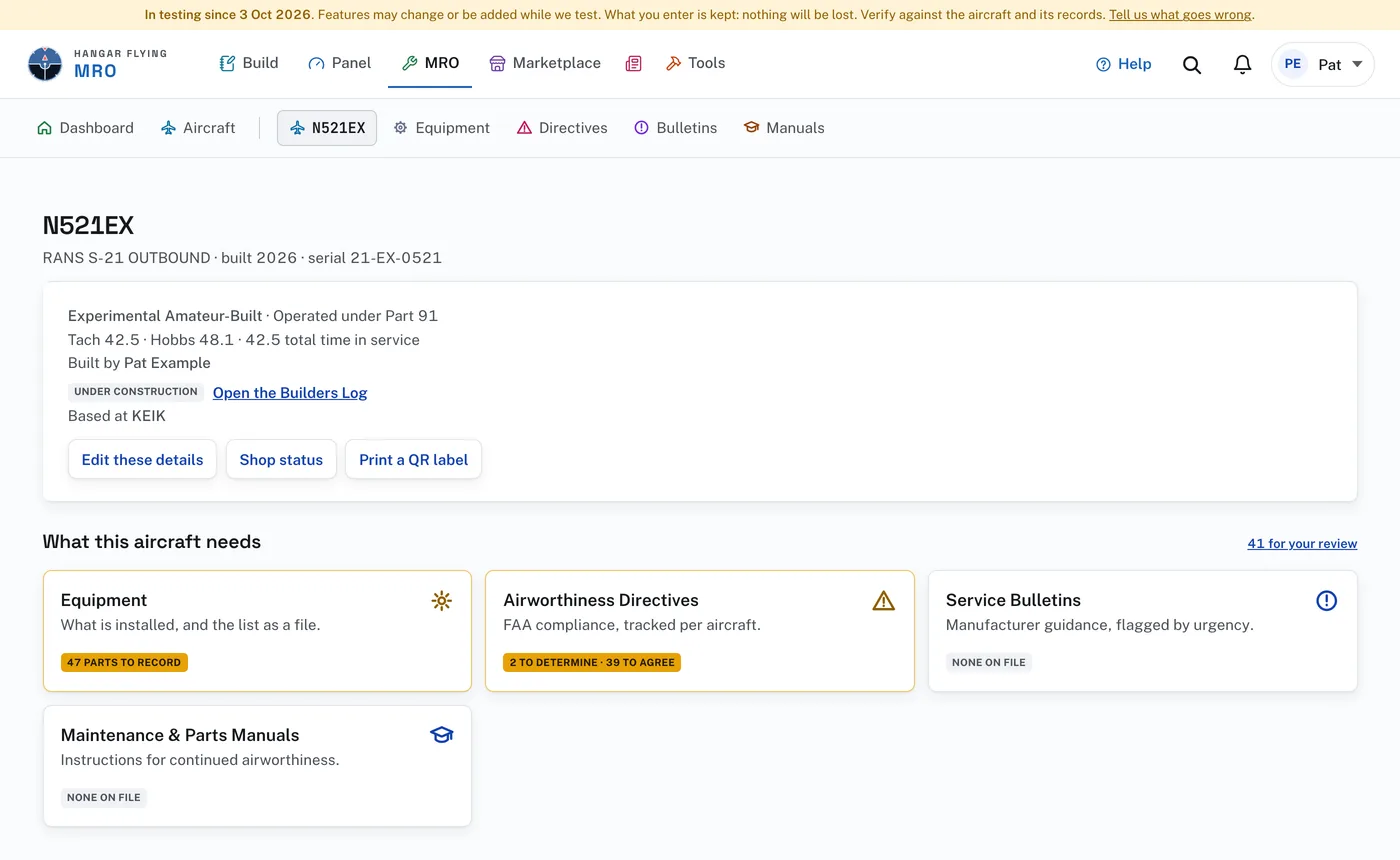
Task: Open the Service Bulletins card title
Action: point(1013,600)
